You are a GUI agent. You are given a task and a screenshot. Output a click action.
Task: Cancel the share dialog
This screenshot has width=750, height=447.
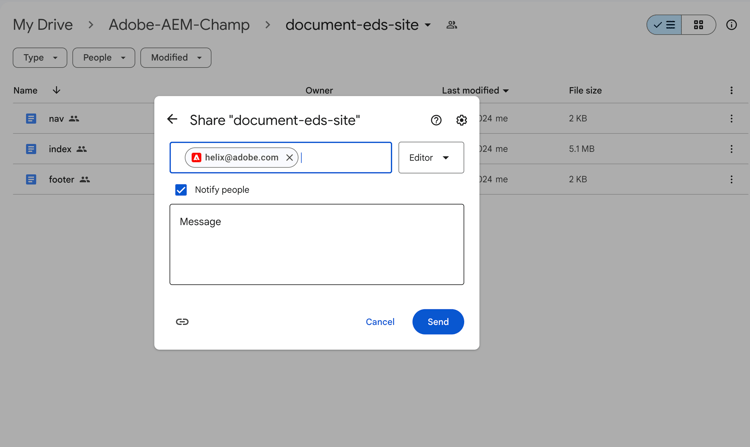coord(380,322)
